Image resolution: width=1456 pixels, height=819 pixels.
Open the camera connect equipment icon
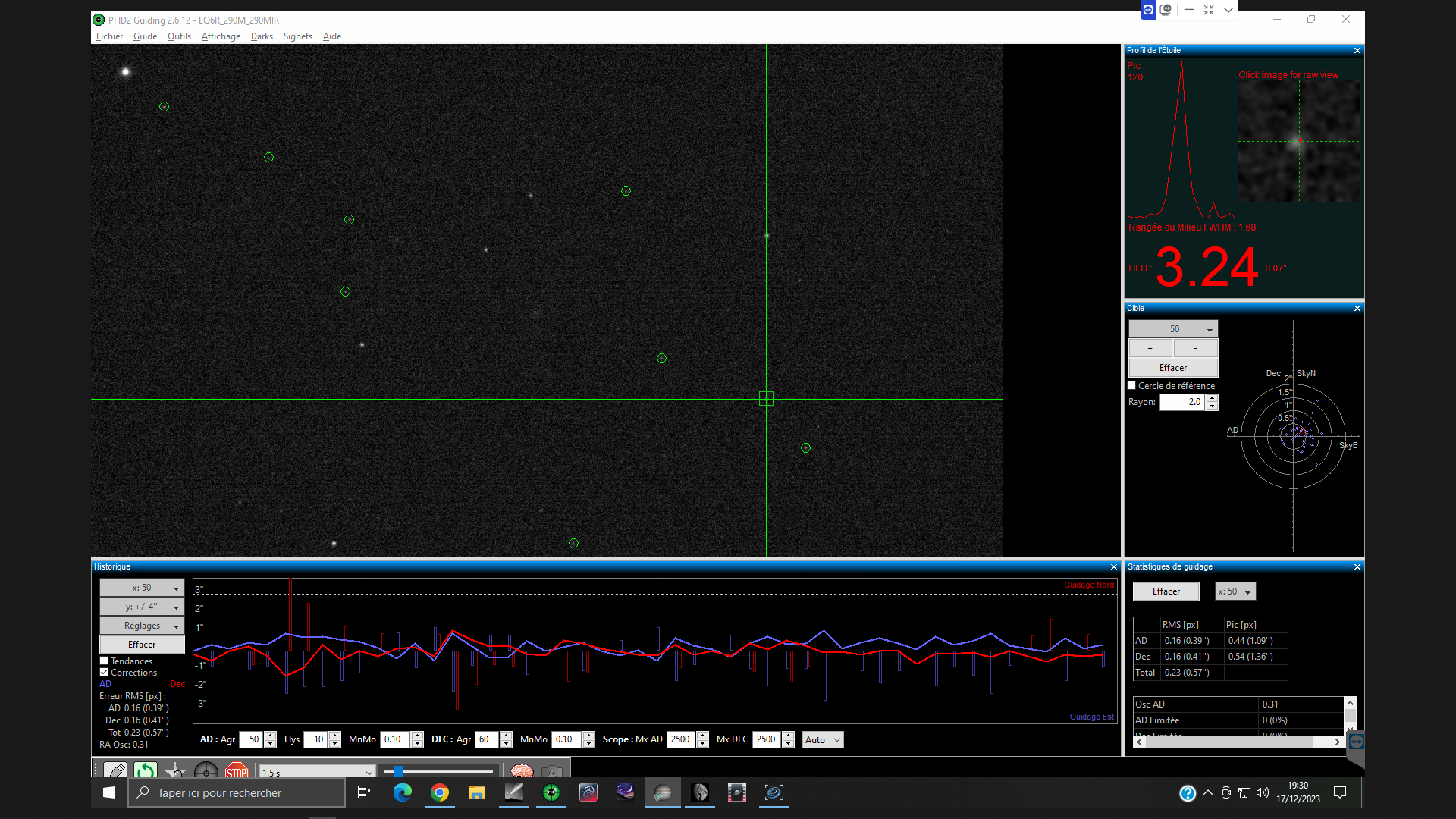pos(115,771)
